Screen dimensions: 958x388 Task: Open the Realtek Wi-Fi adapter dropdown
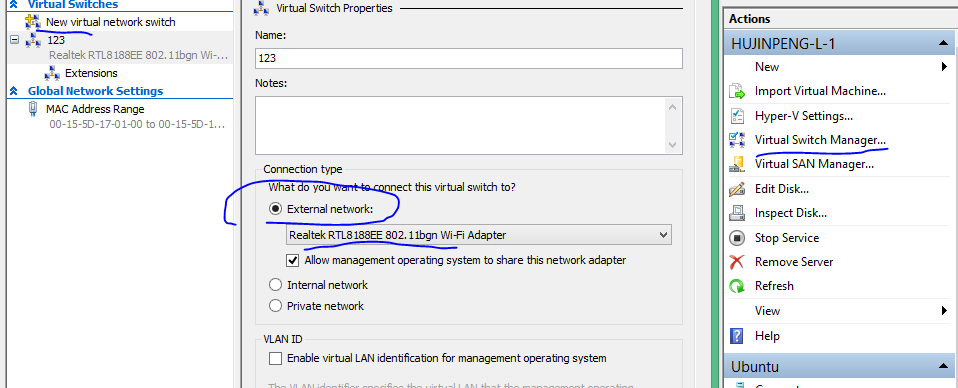click(478, 235)
